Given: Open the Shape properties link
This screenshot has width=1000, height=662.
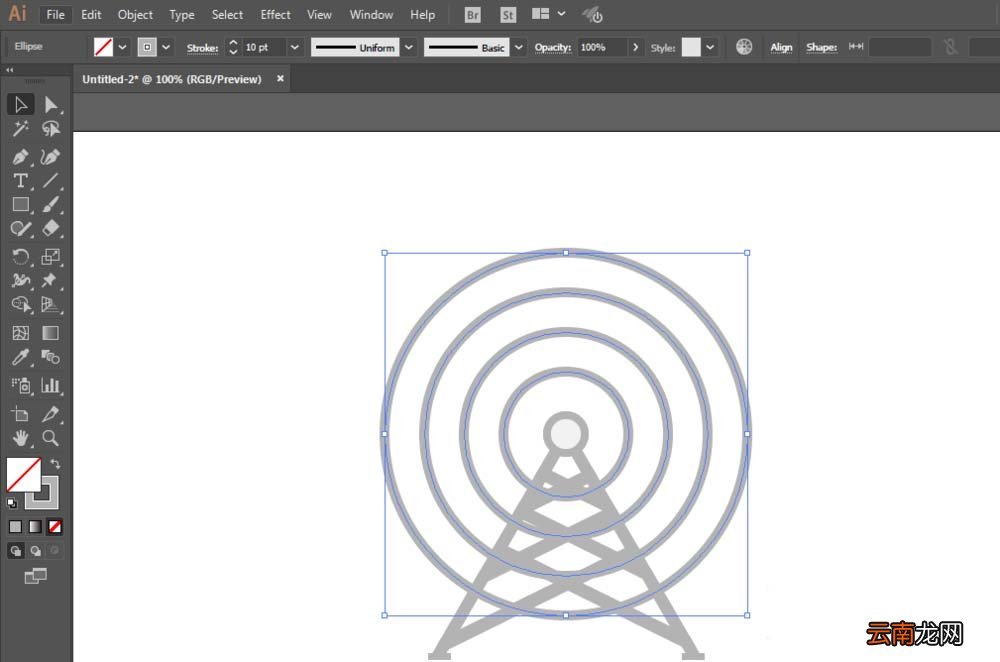Looking at the screenshot, I should [x=821, y=47].
